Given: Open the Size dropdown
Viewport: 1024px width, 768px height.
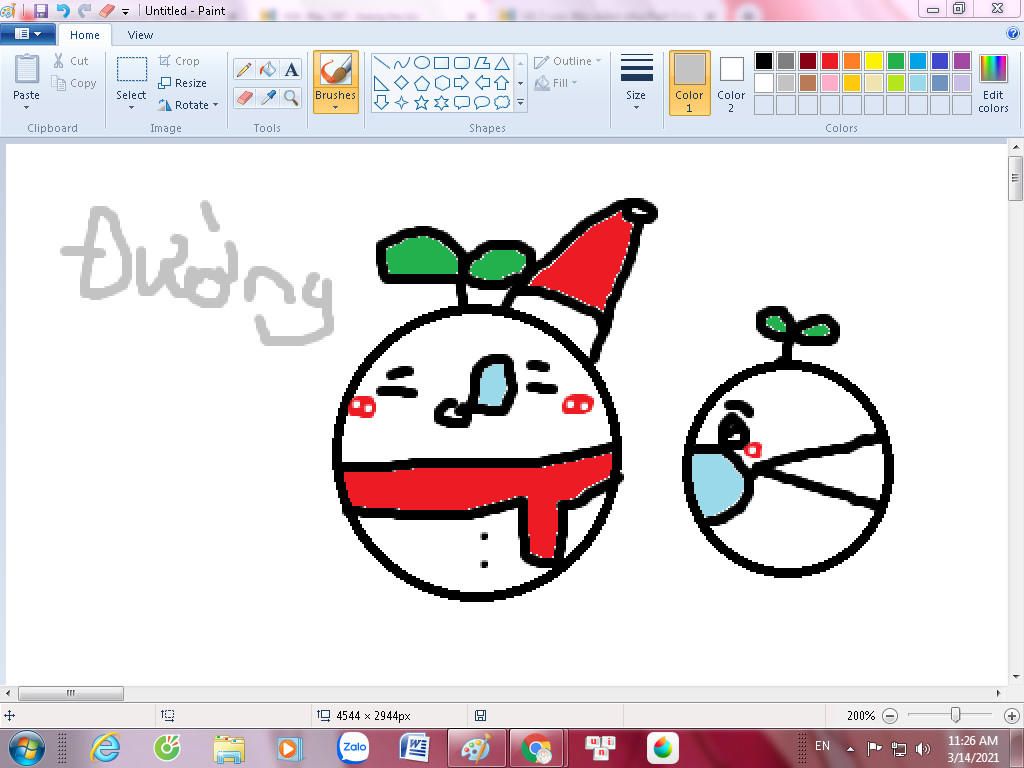Looking at the screenshot, I should click(636, 82).
